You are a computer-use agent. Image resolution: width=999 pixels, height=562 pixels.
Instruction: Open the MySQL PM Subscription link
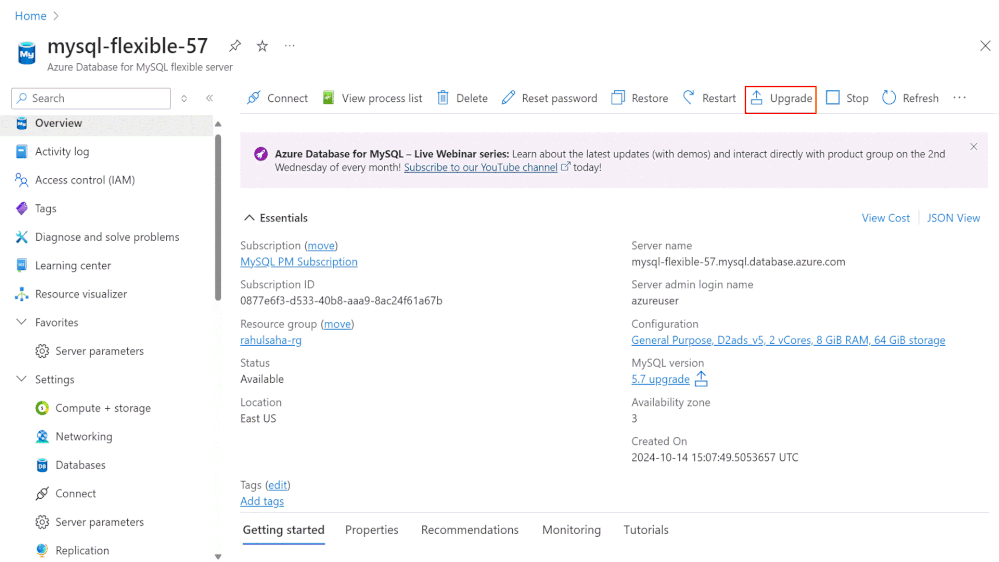(298, 262)
